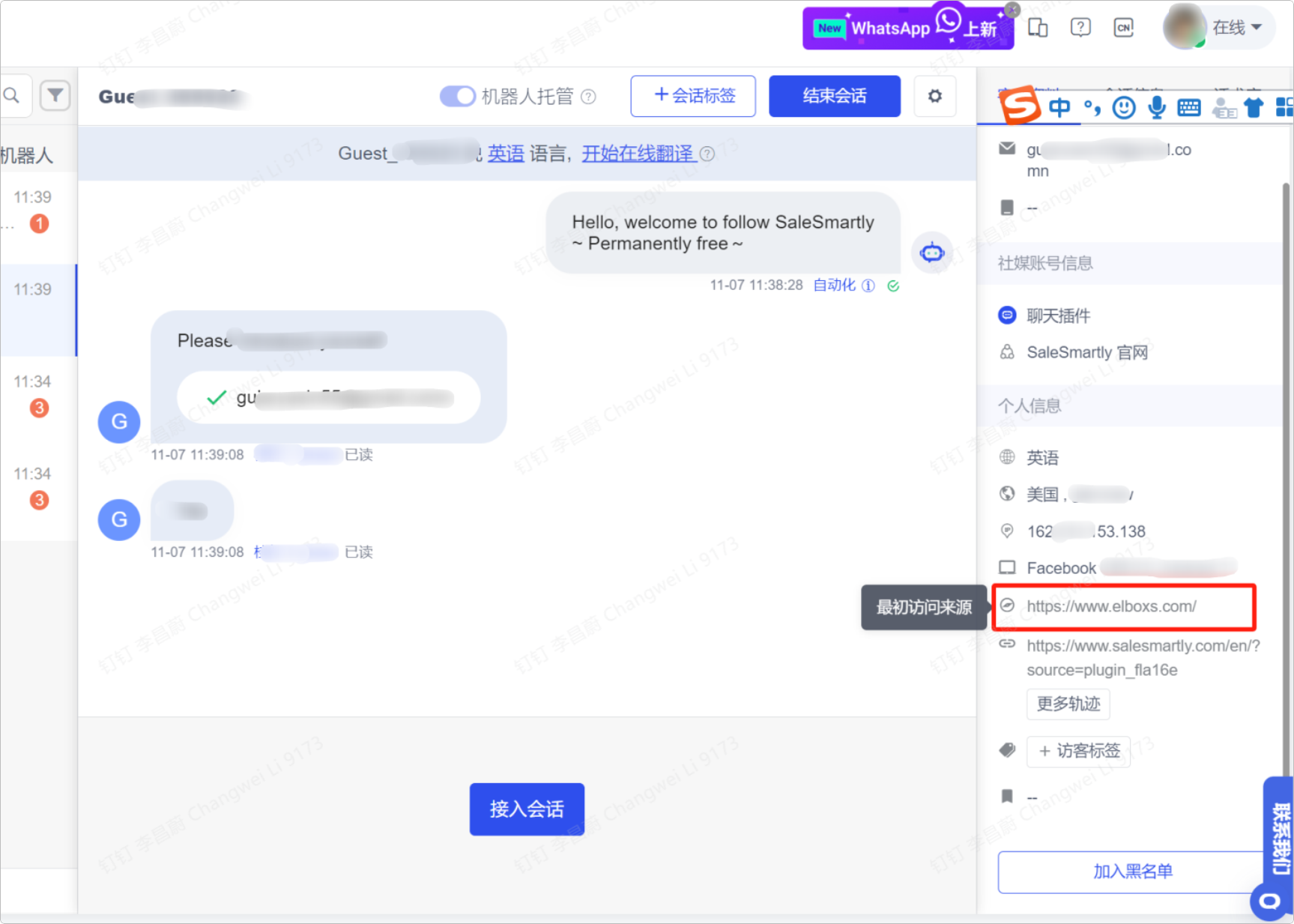The image size is (1294, 924).
Task: Click 更多轨迹 to expand more tracks
Action: tap(1068, 704)
